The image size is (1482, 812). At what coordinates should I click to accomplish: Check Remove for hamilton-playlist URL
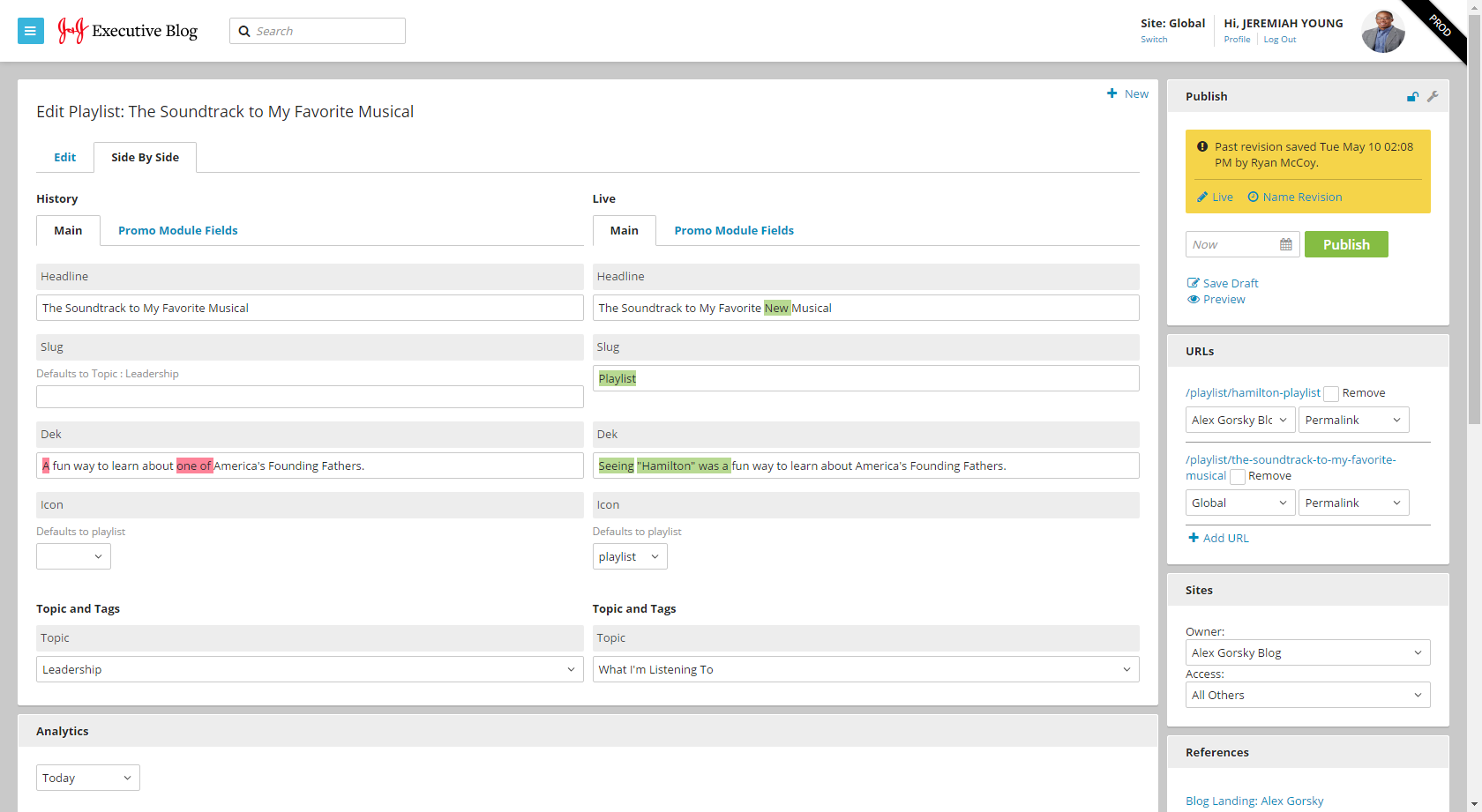coord(1331,394)
